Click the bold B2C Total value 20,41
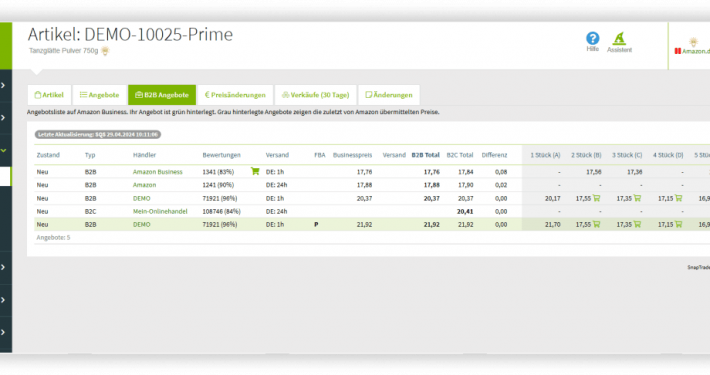Screen dimensions: 710x375 [x=465, y=211]
